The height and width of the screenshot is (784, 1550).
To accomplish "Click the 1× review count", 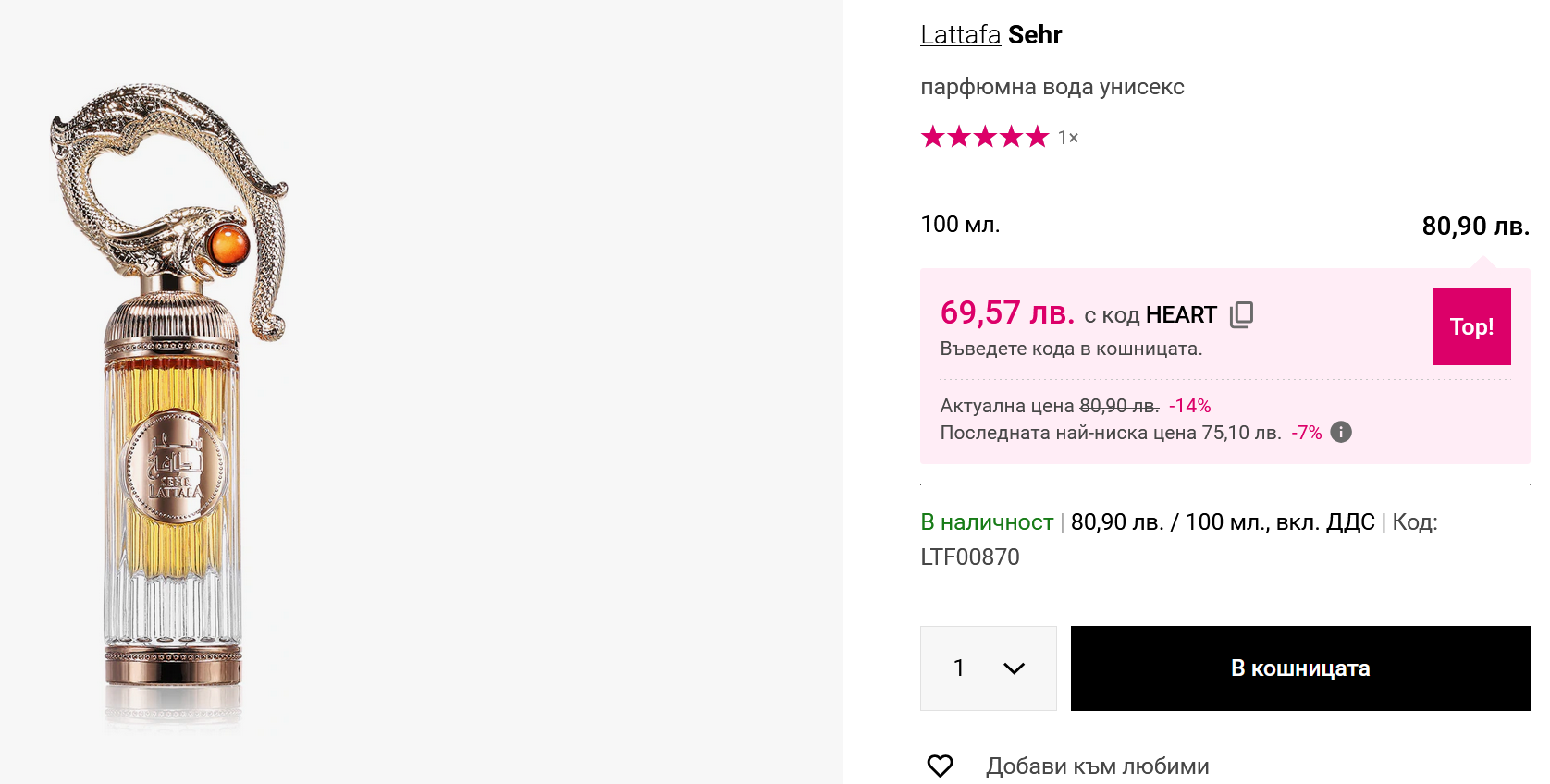I will (x=1068, y=138).
